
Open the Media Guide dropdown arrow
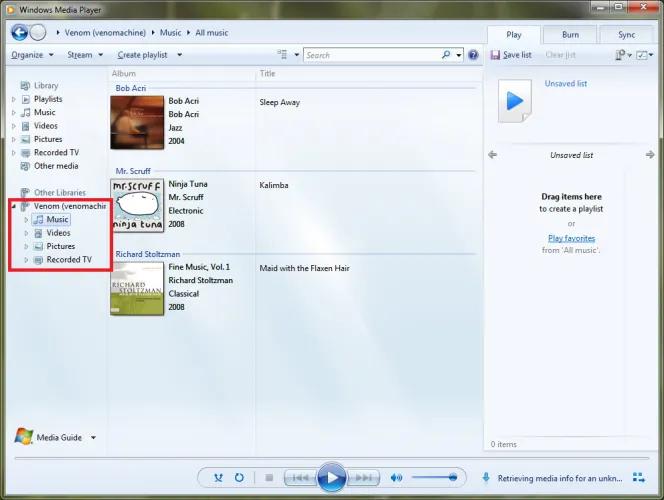[93, 437]
